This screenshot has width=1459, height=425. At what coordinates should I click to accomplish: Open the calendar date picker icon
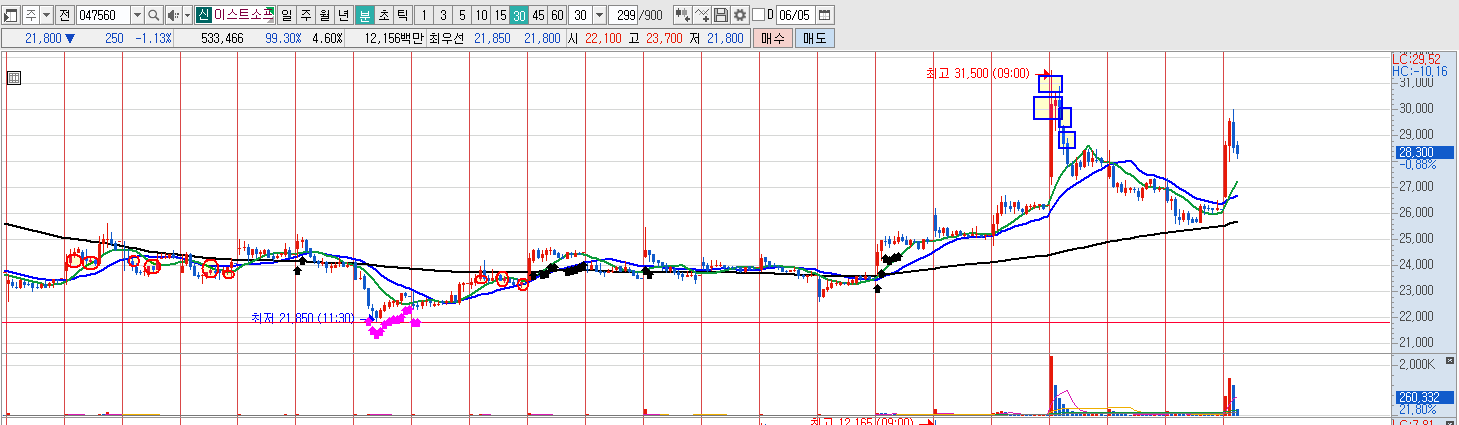pyautogui.click(x=824, y=15)
